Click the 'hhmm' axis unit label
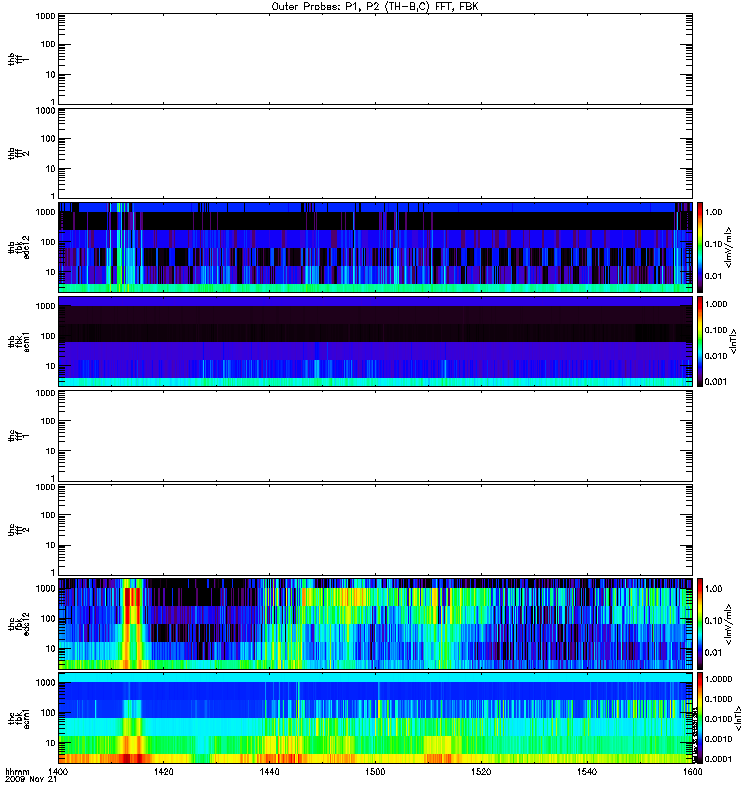Viewport: 750px width, 800px height. [17, 771]
